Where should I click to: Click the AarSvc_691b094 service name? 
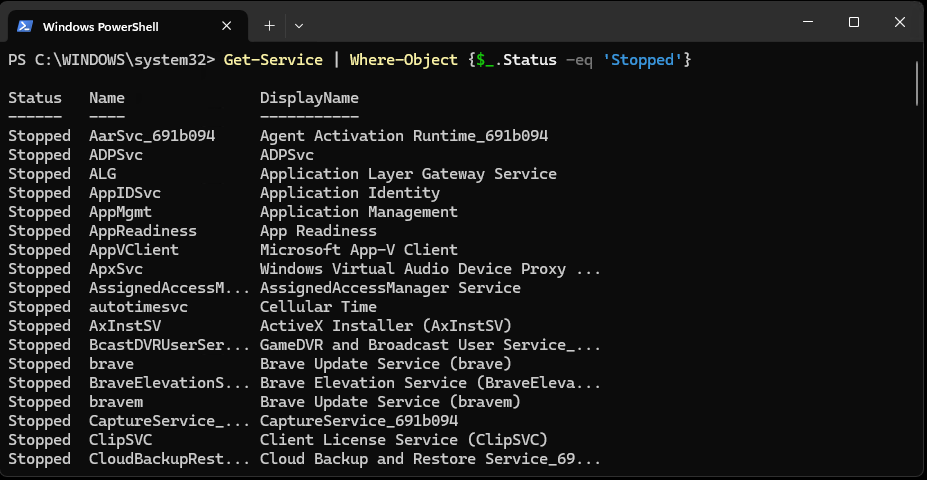(152, 136)
